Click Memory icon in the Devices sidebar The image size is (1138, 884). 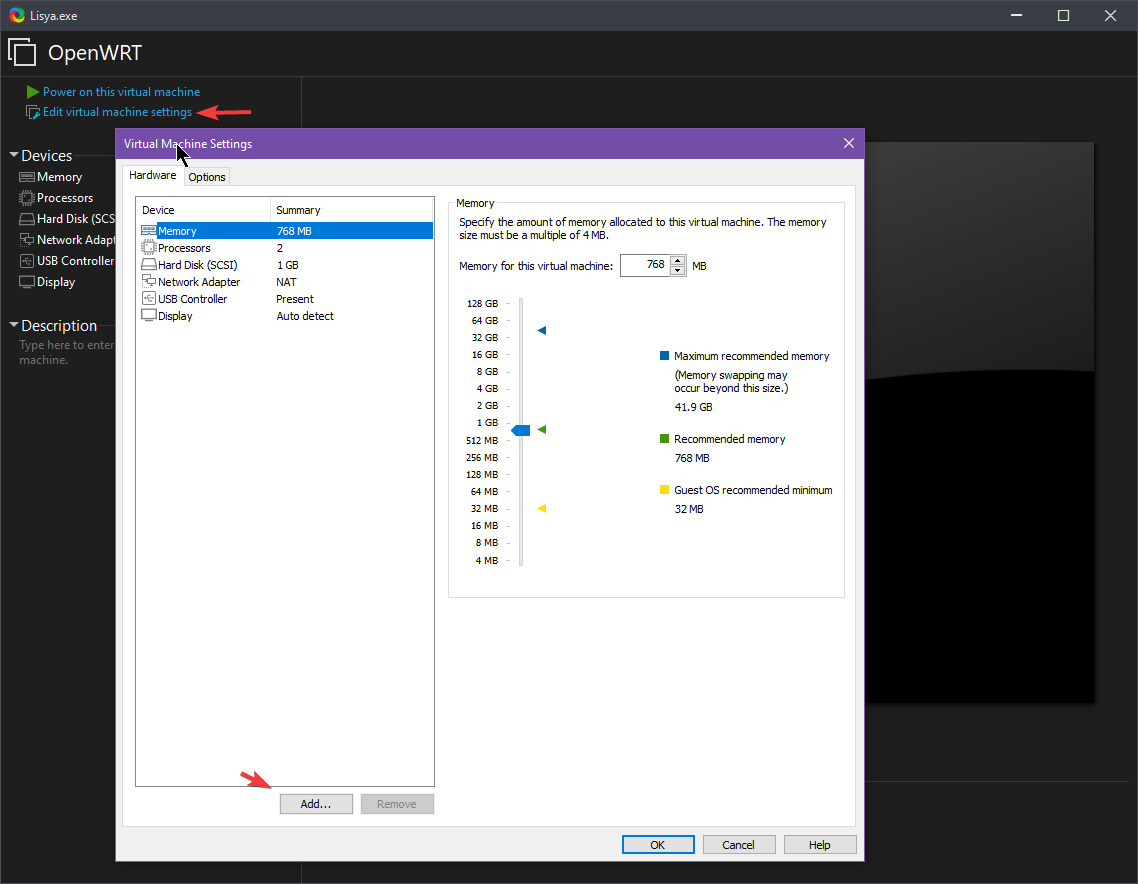[27, 177]
